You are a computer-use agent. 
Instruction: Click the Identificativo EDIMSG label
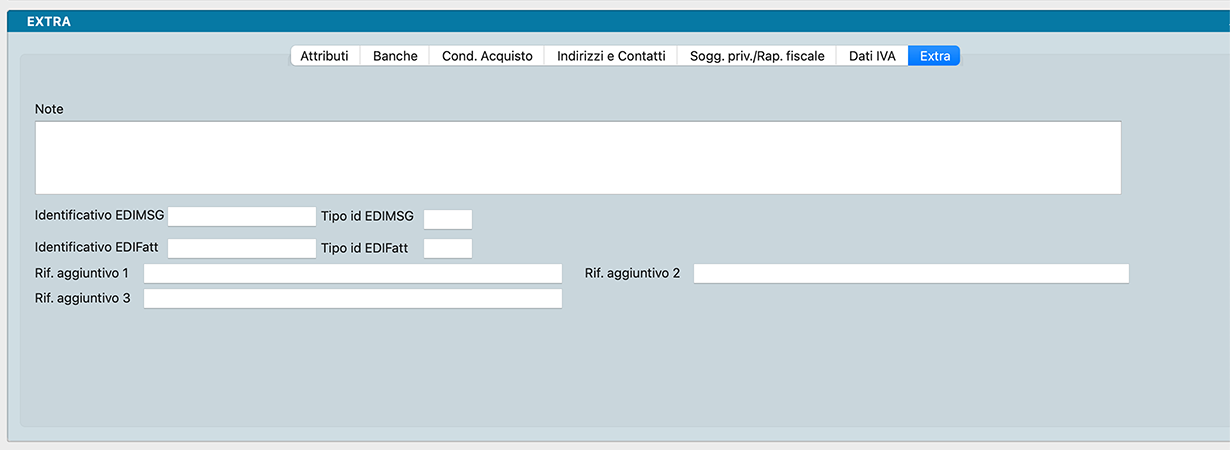99,215
